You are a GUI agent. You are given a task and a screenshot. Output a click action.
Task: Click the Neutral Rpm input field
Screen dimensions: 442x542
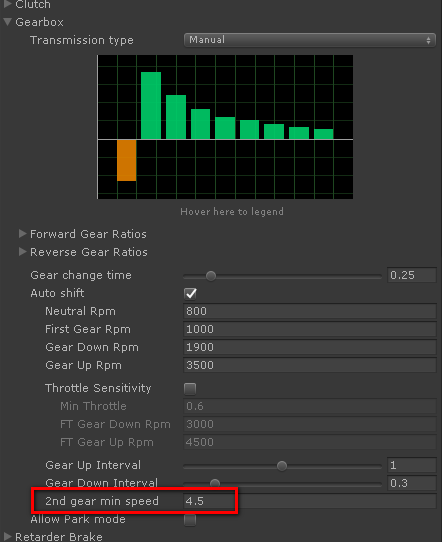pyautogui.click(x=310, y=311)
